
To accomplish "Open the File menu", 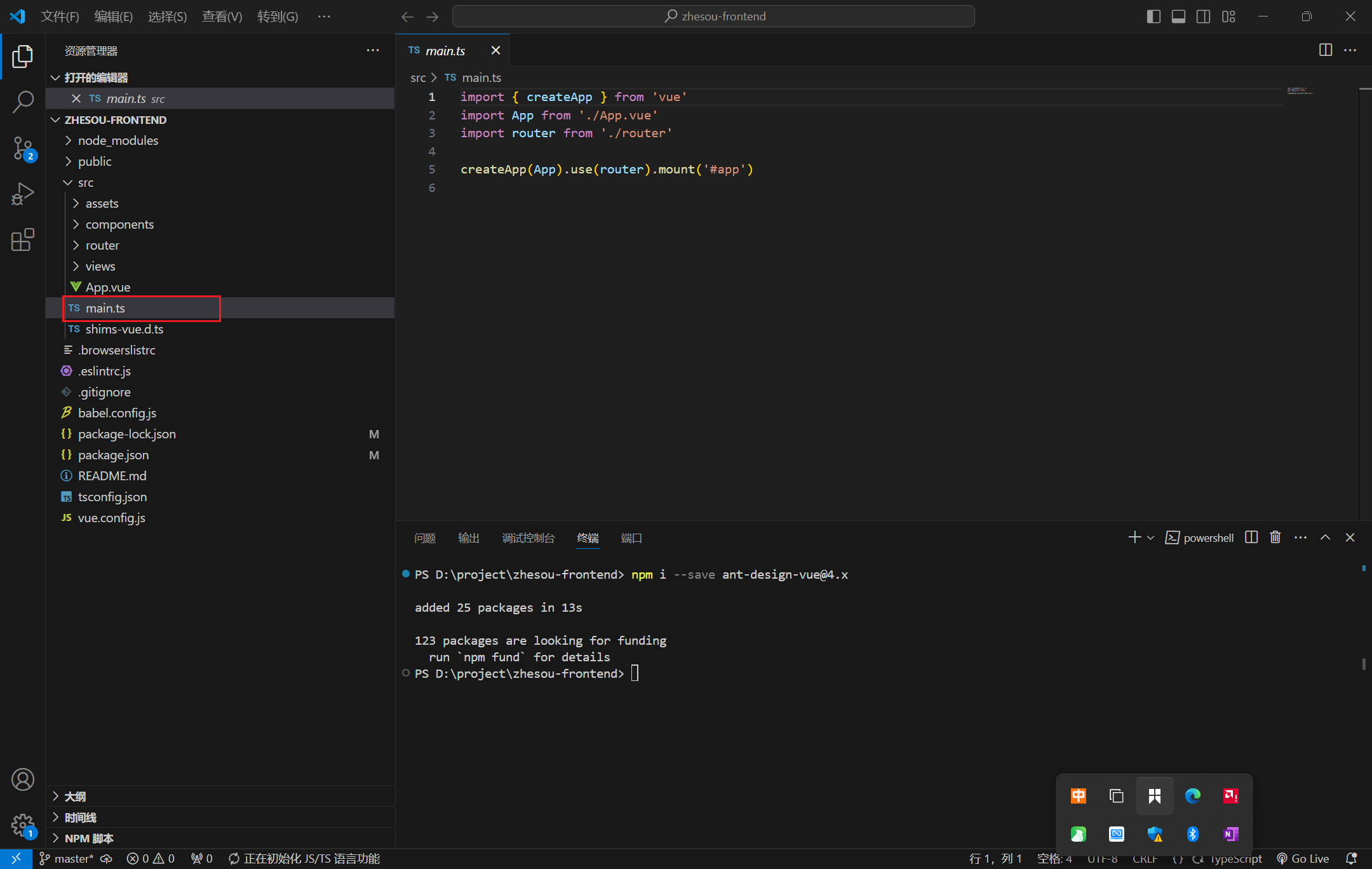I will (60, 17).
